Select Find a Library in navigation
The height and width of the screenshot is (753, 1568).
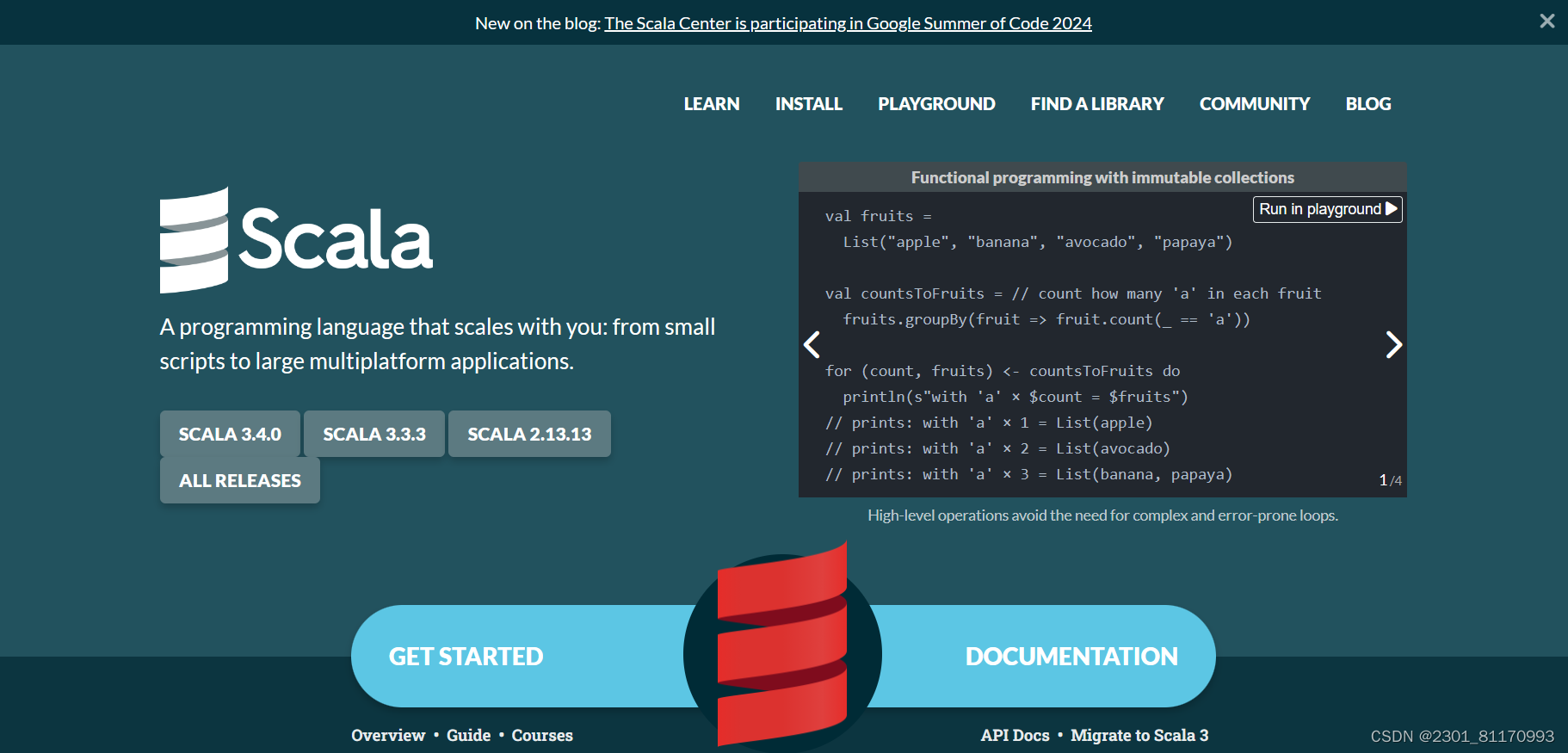[1097, 104]
